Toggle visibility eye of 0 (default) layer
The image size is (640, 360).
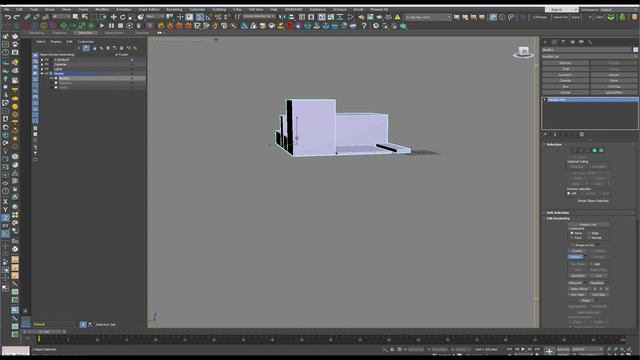(47, 60)
